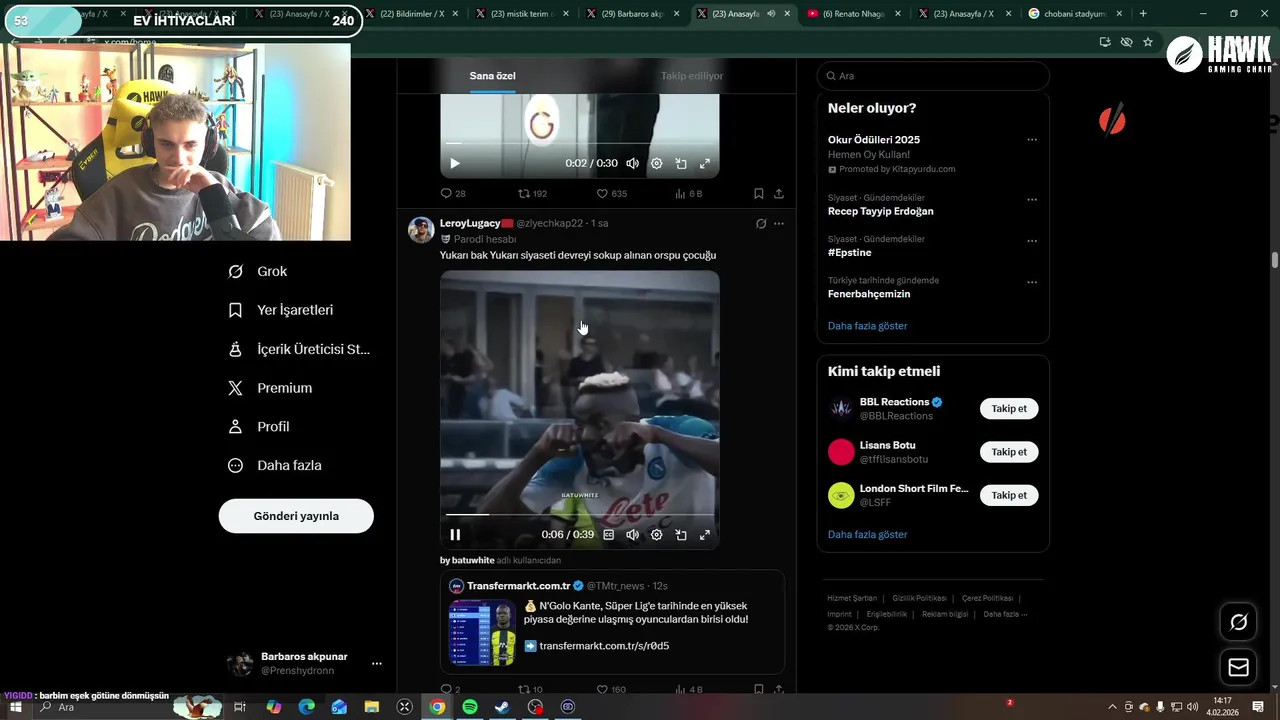Open LeroyLugacy profile name link
This screenshot has height=720, width=1280.
[470, 223]
